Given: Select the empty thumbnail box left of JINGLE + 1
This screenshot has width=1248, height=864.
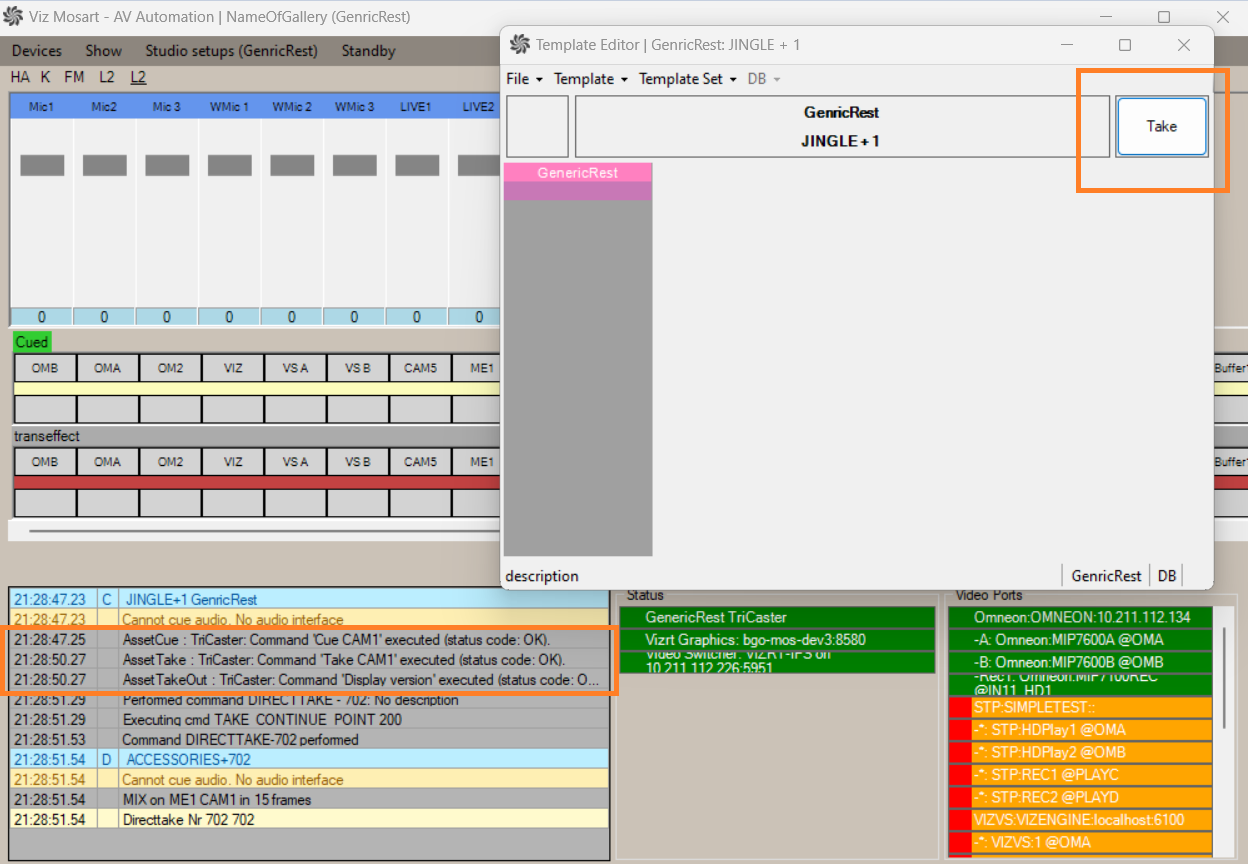Looking at the screenshot, I should (537, 127).
